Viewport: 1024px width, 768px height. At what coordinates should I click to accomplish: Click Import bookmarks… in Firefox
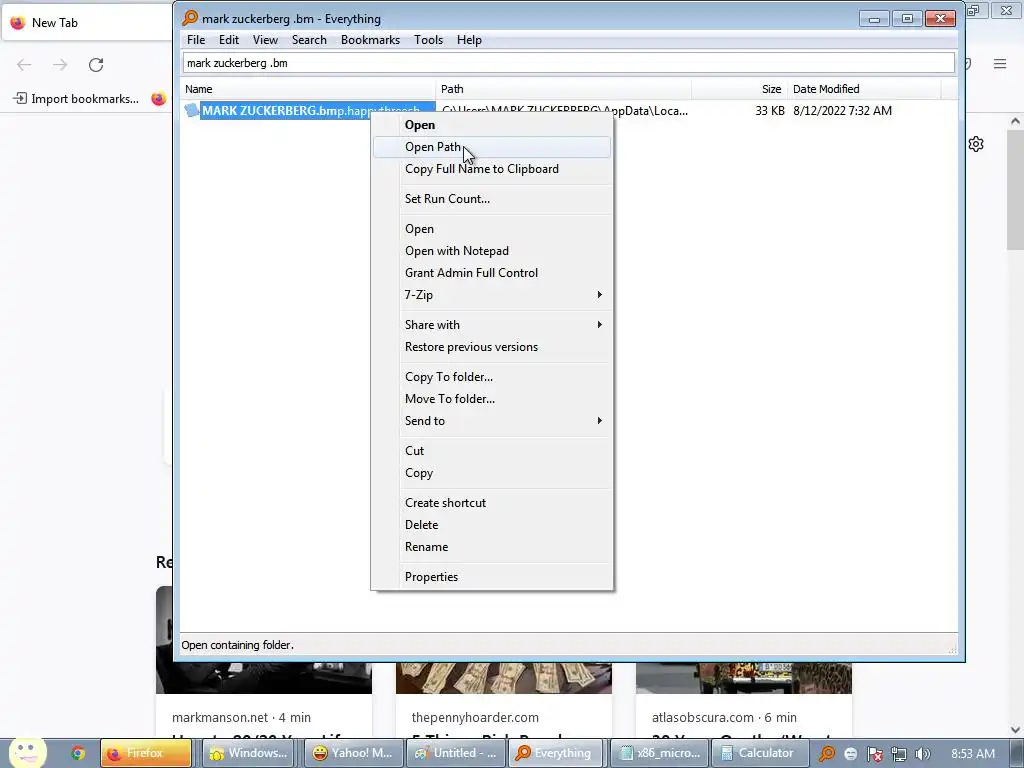pos(76,99)
